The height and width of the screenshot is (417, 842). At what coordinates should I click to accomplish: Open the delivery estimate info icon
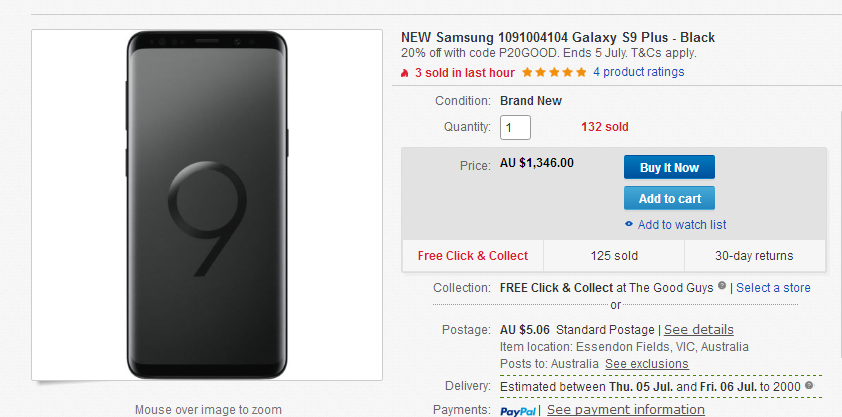pyautogui.click(x=809, y=385)
